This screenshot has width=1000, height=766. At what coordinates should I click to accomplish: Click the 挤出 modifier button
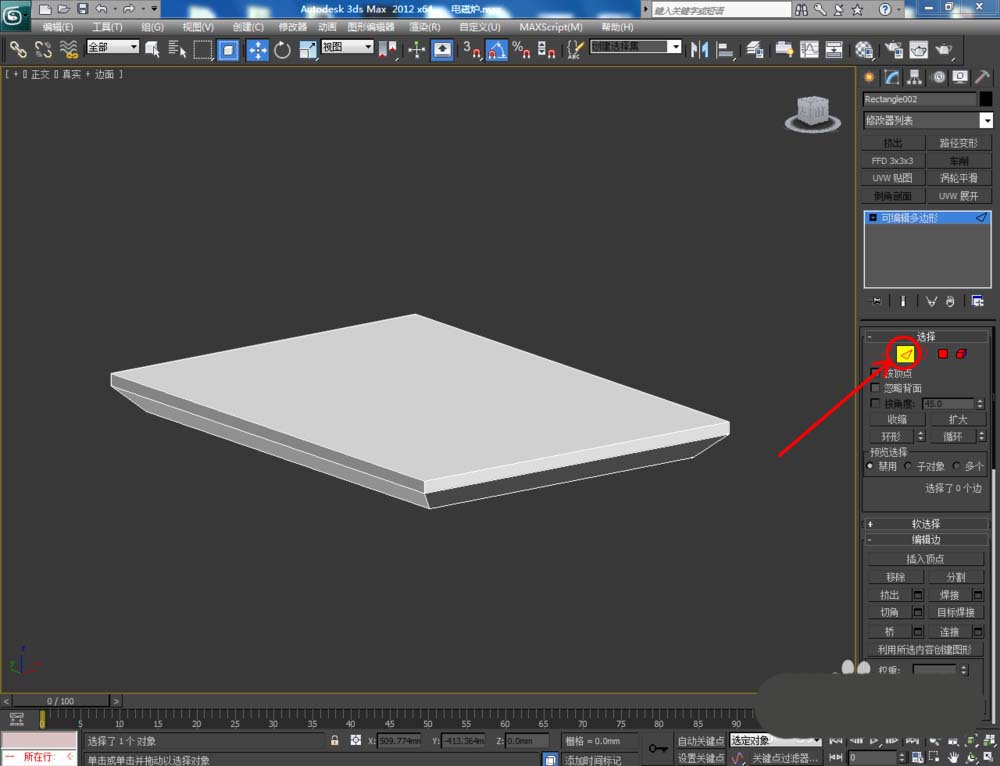click(x=892, y=143)
